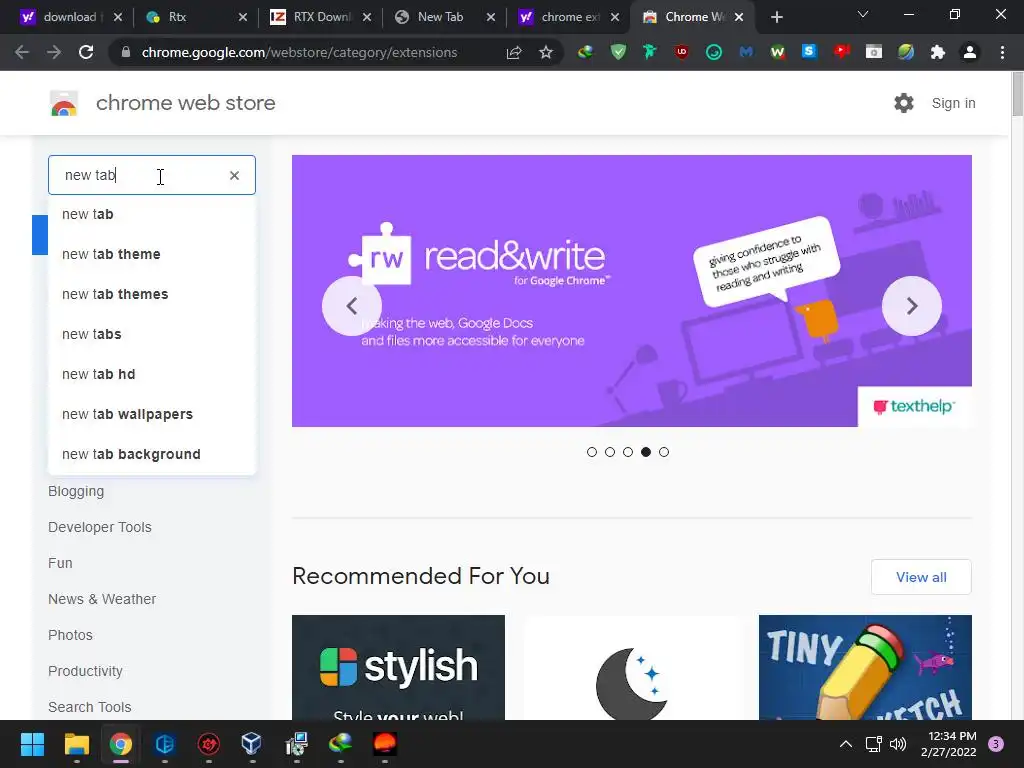
Task: Click the share page icon in address bar
Action: tap(514, 52)
